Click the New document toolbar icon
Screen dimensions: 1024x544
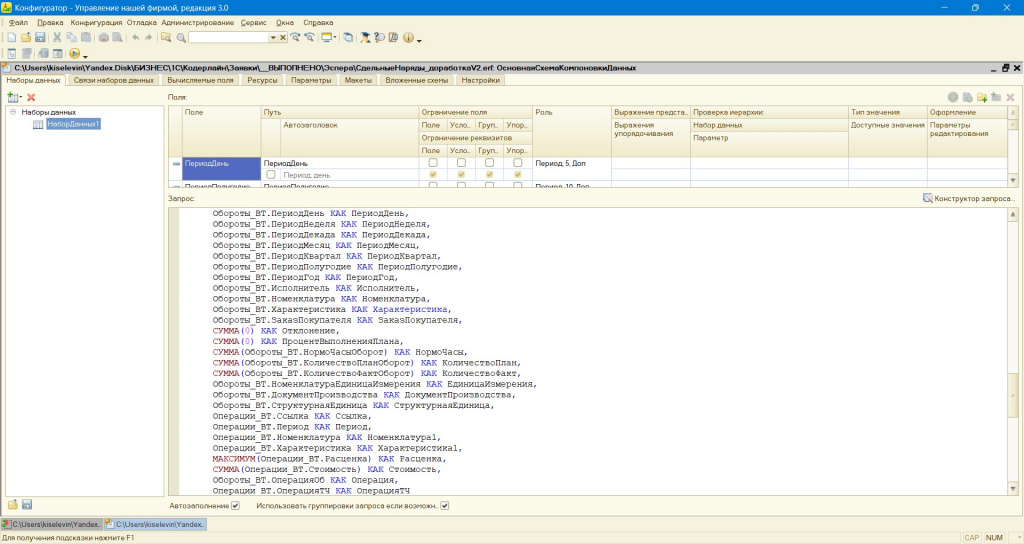tap(11, 38)
